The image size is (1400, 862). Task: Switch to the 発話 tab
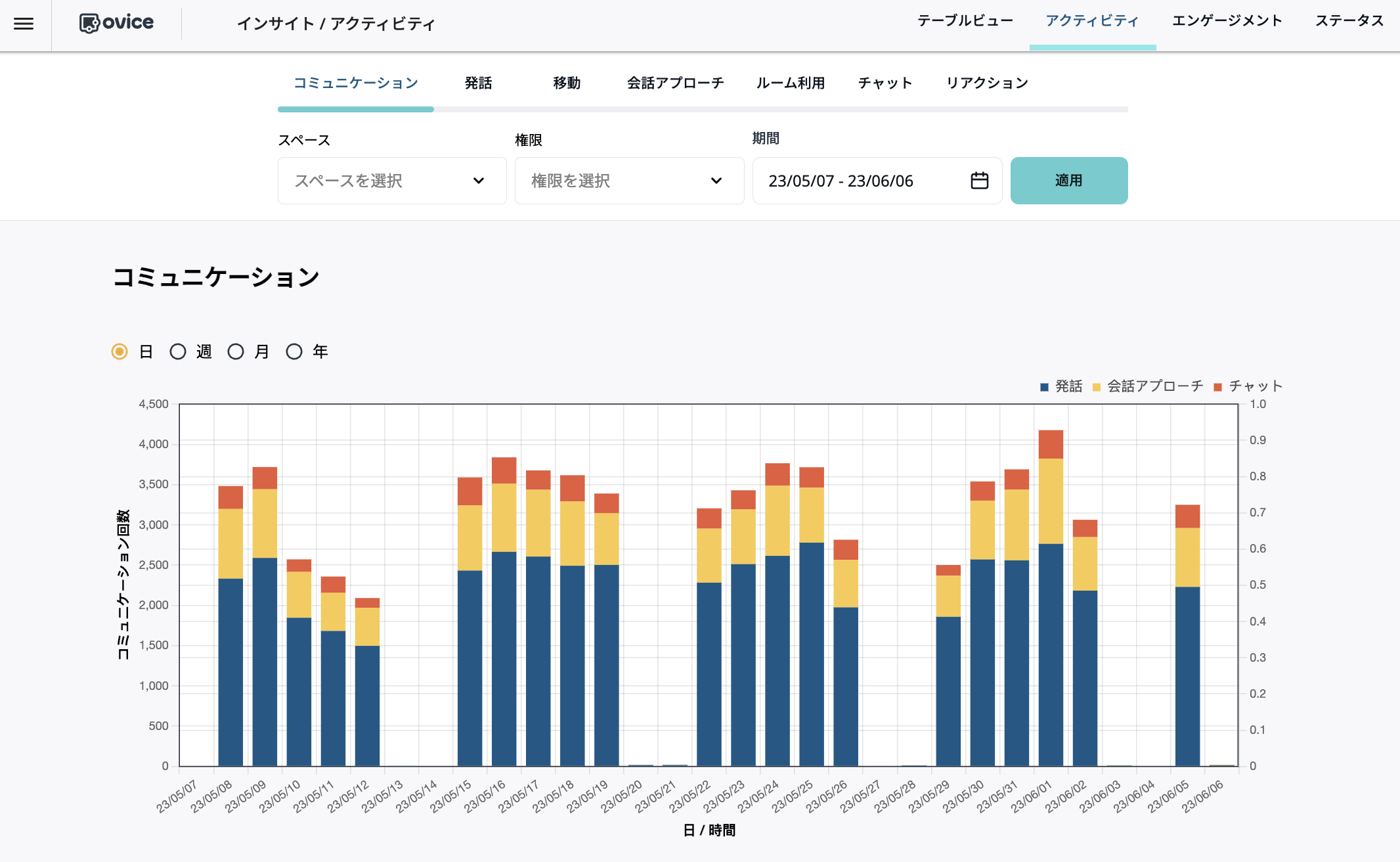[478, 83]
